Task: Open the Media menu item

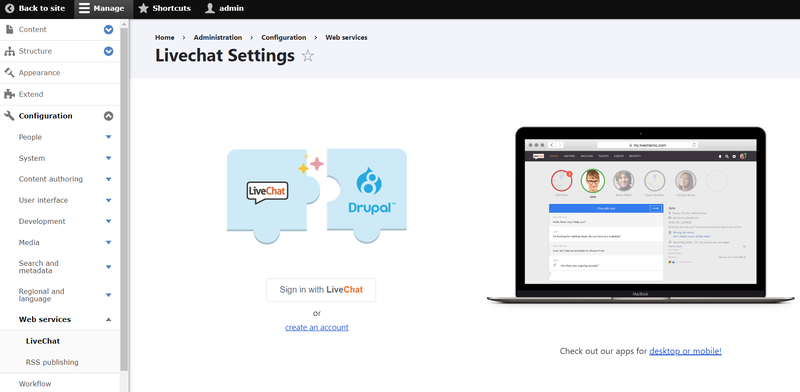Action: tap(29, 242)
